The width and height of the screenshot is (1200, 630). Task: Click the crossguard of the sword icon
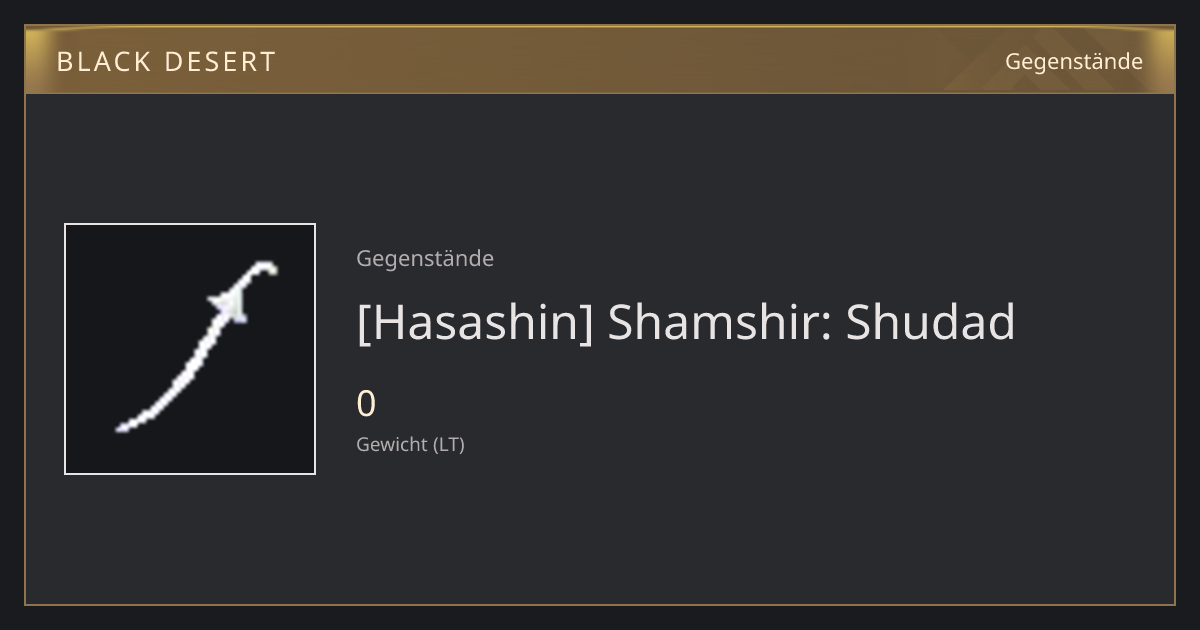229,306
